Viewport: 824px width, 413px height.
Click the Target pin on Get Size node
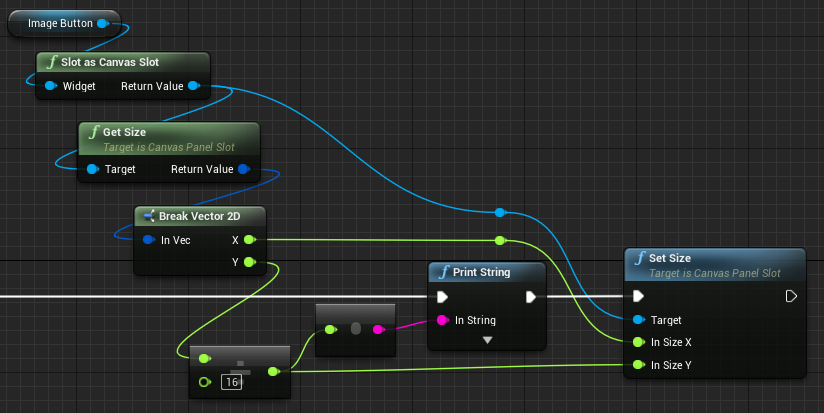pyautogui.click(x=92, y=169)
